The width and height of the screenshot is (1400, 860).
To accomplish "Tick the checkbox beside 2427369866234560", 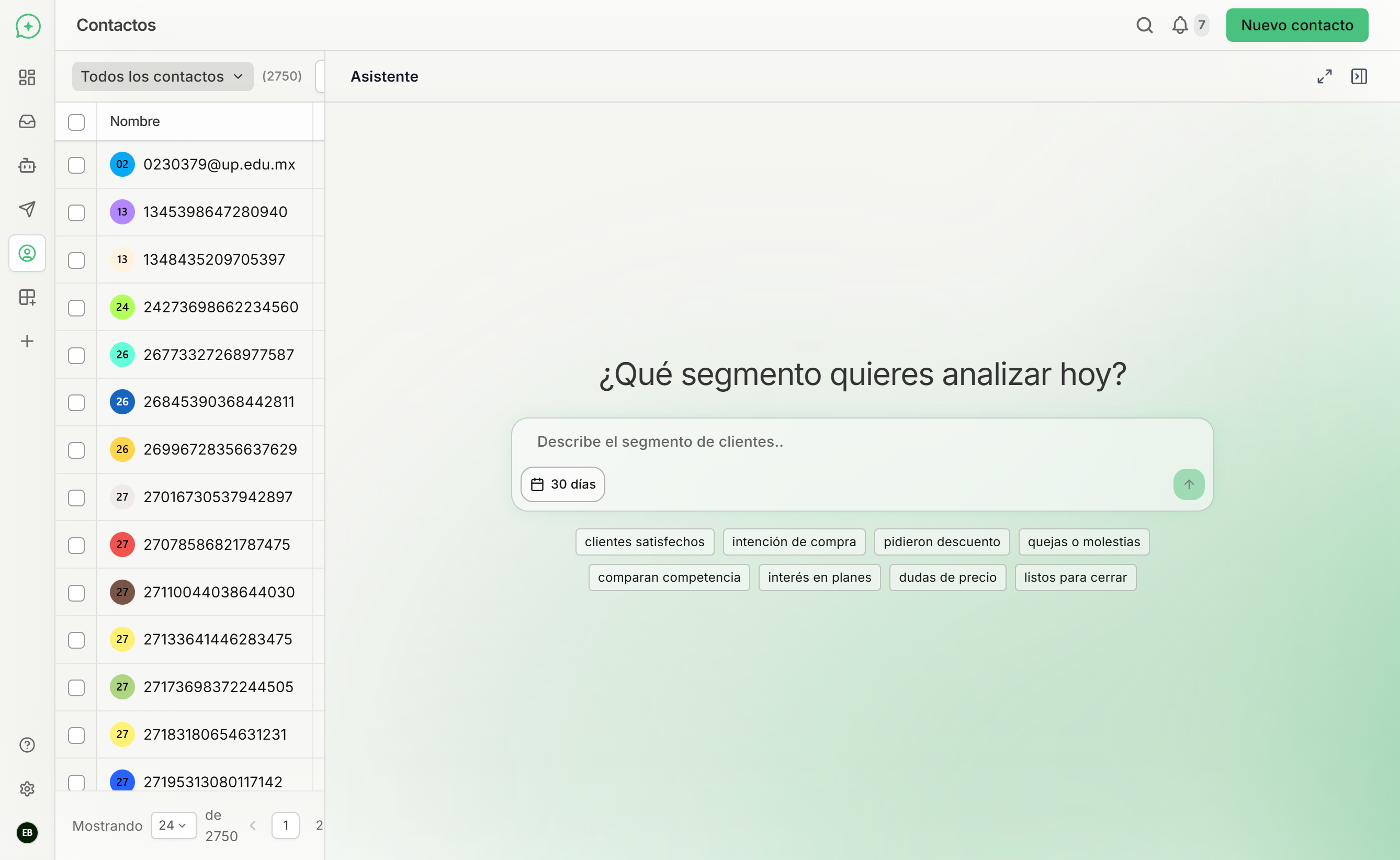I will pyautogui.click(x=76, y=307).
